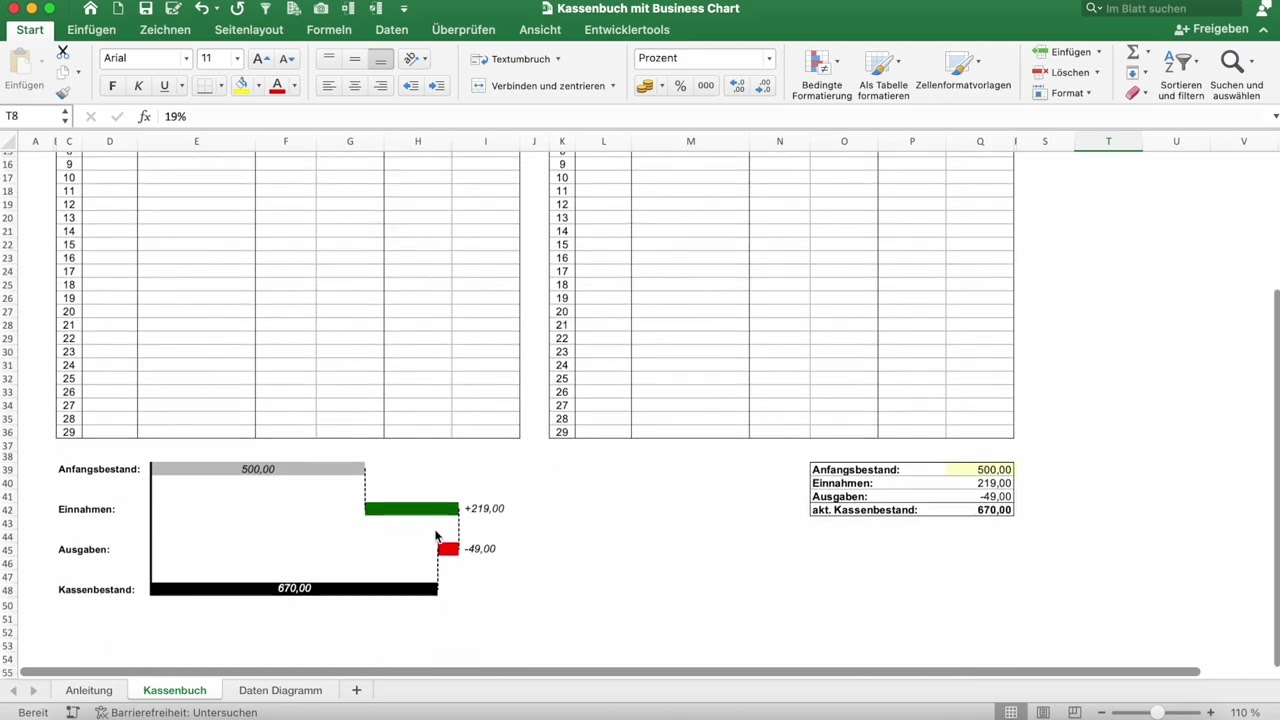The width and height of the screenshot is (1280, 720).
Task: Expand the number format dropdown Prozent
Action: [x=769, y=59]
